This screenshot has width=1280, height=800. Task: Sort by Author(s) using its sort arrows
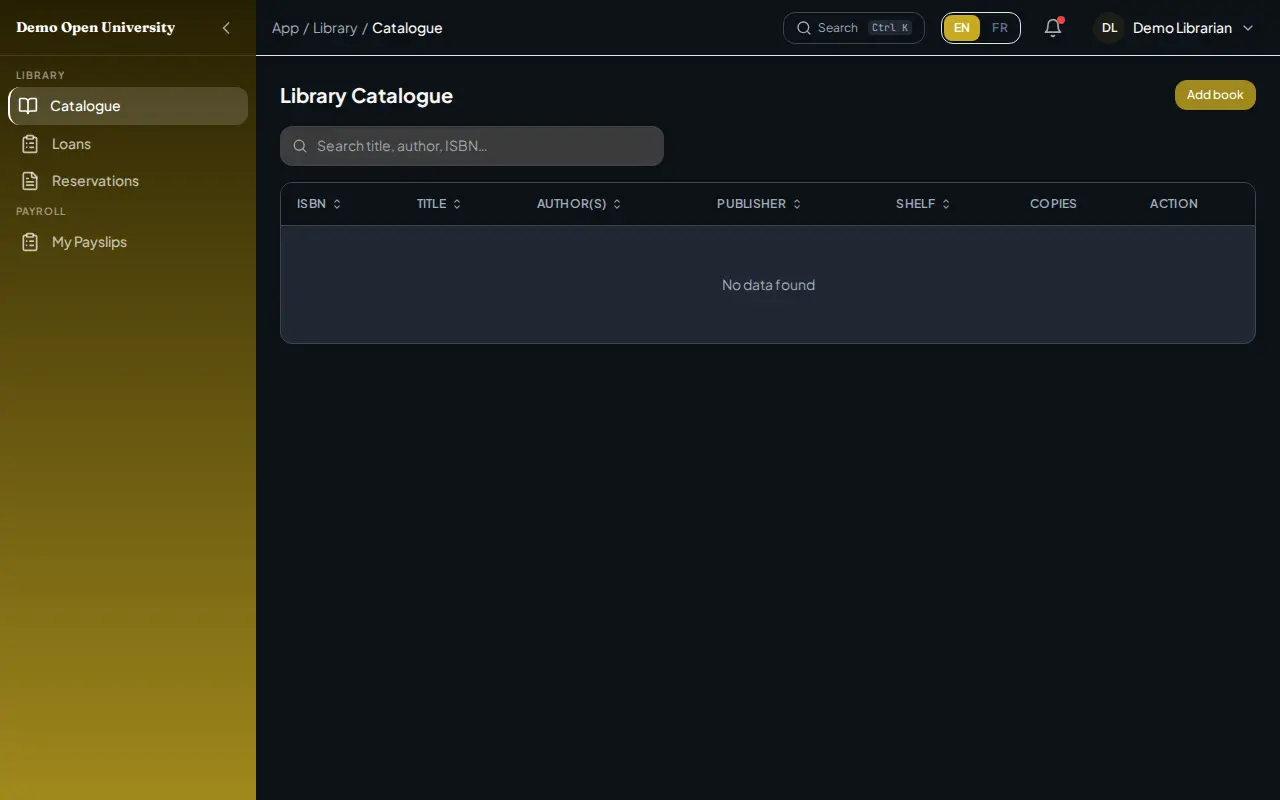pos(617,204)
